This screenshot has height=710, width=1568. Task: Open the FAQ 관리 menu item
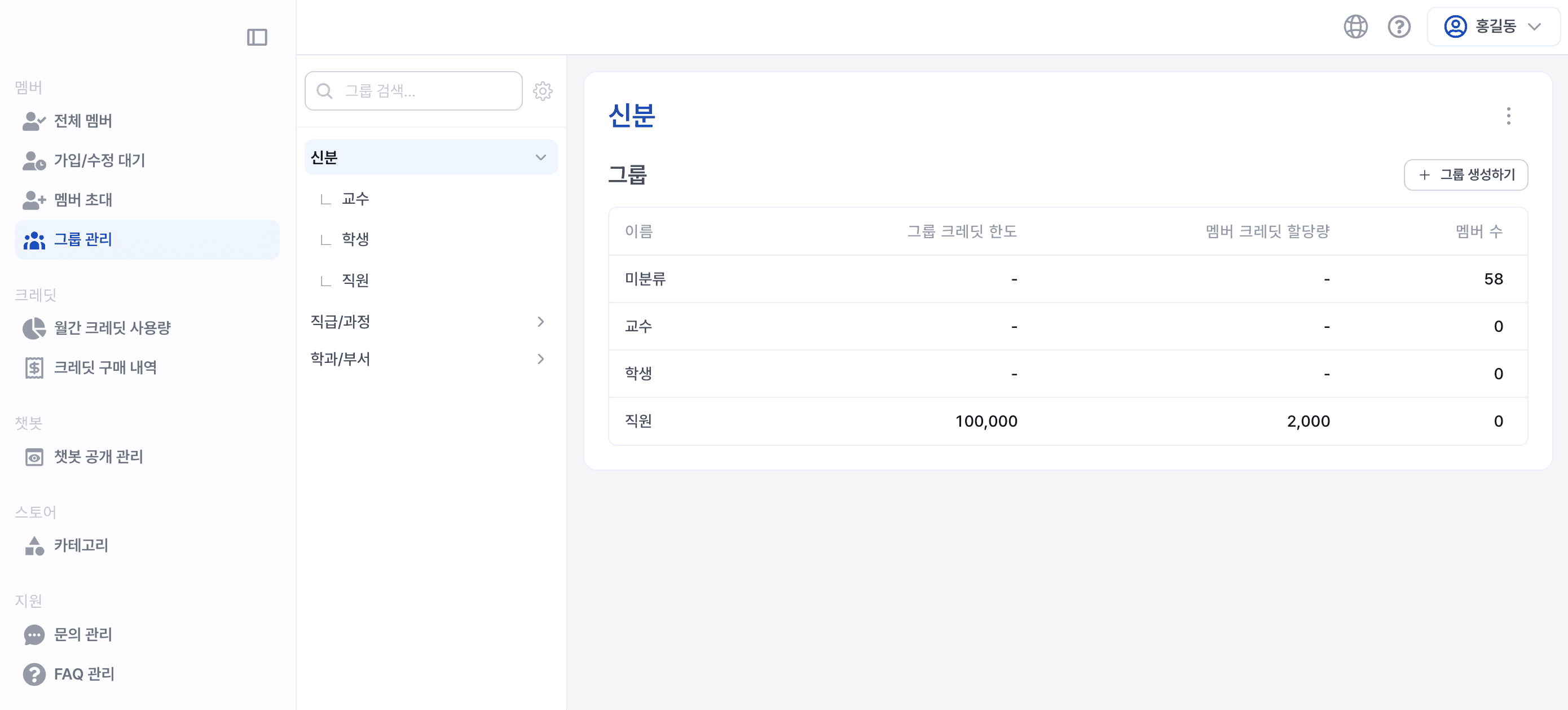pyautogui.click(x=84, y=674)
